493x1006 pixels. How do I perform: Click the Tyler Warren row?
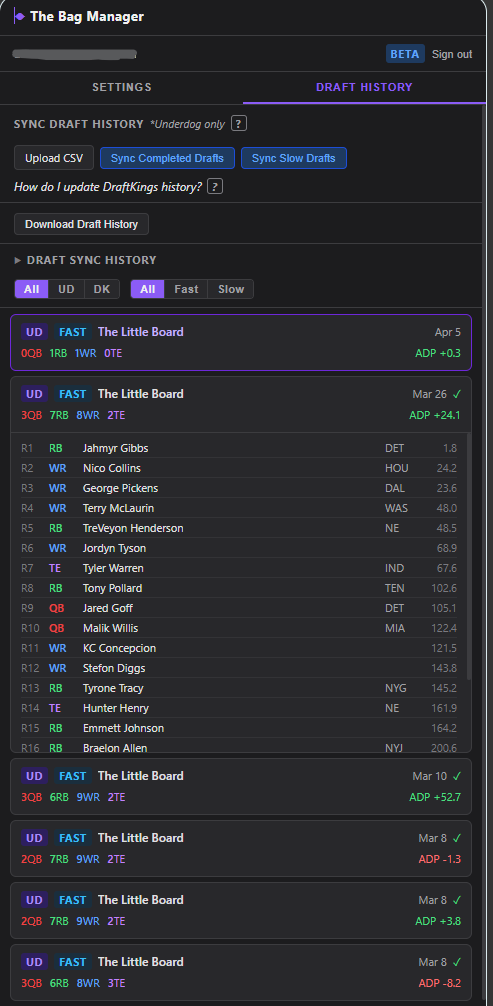pyautogui.click(x=239, y=568)
